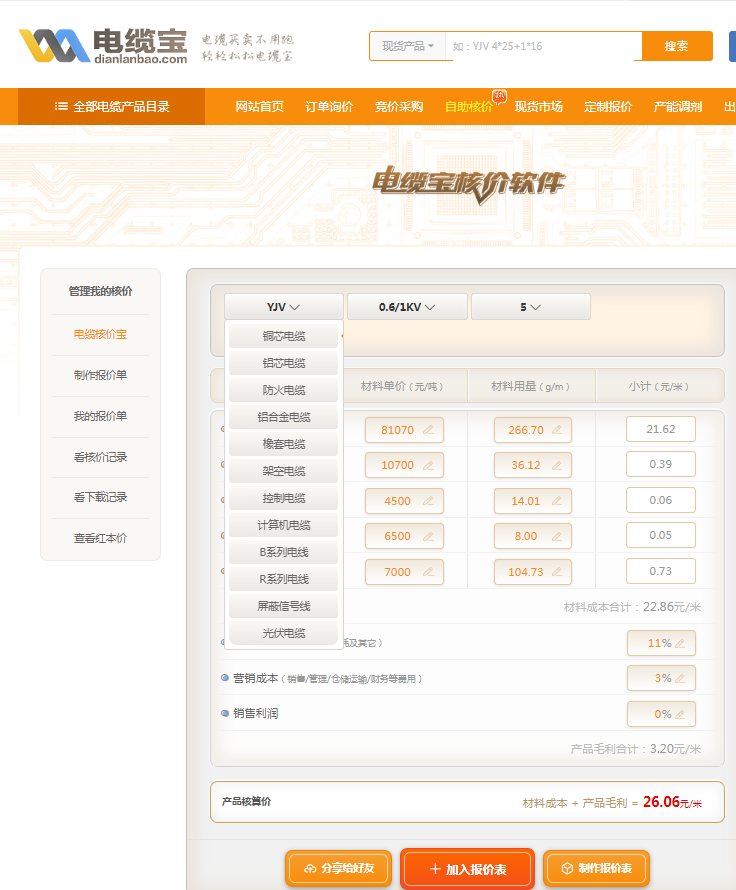Viewport: 736px width, 890px height.
Task: Edit unit price 7000 pencil icon
Action: pyautogui.click(x=428, y=572)
